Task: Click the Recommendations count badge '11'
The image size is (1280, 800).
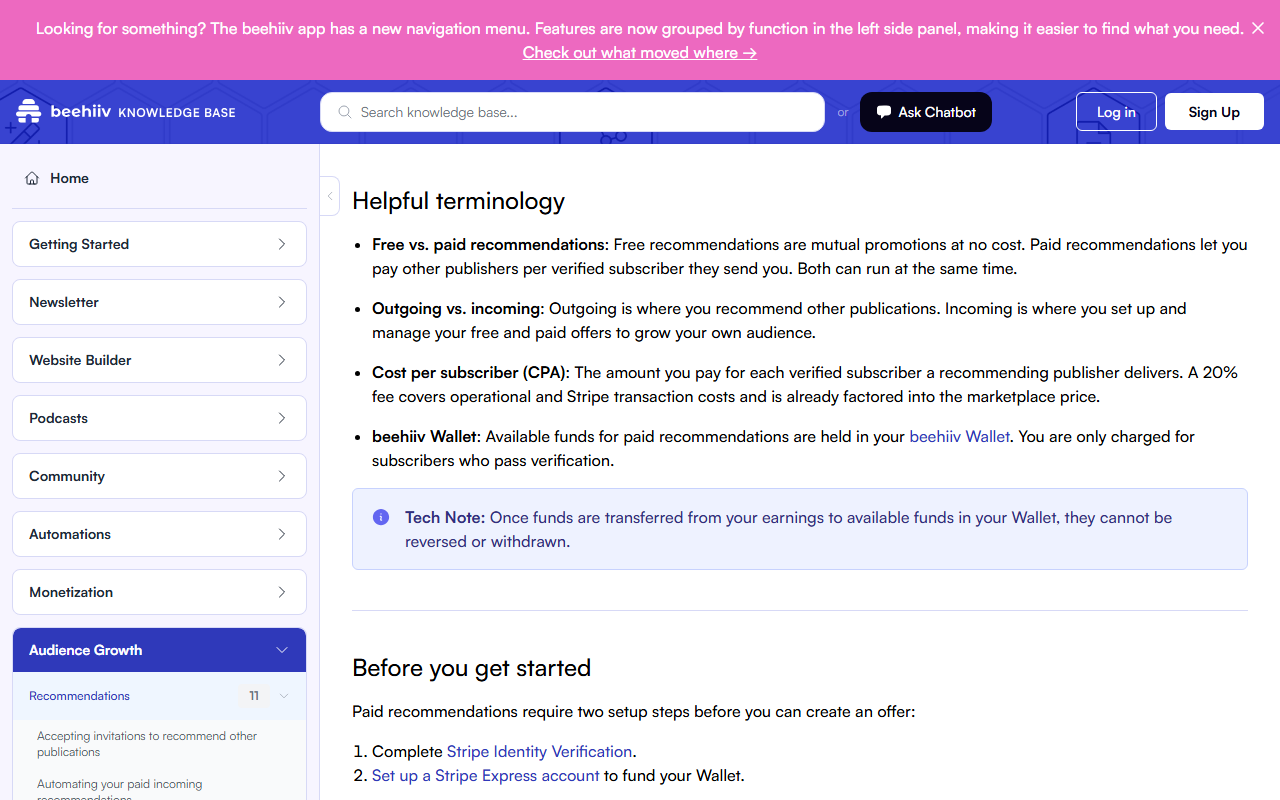Action: 254,696
